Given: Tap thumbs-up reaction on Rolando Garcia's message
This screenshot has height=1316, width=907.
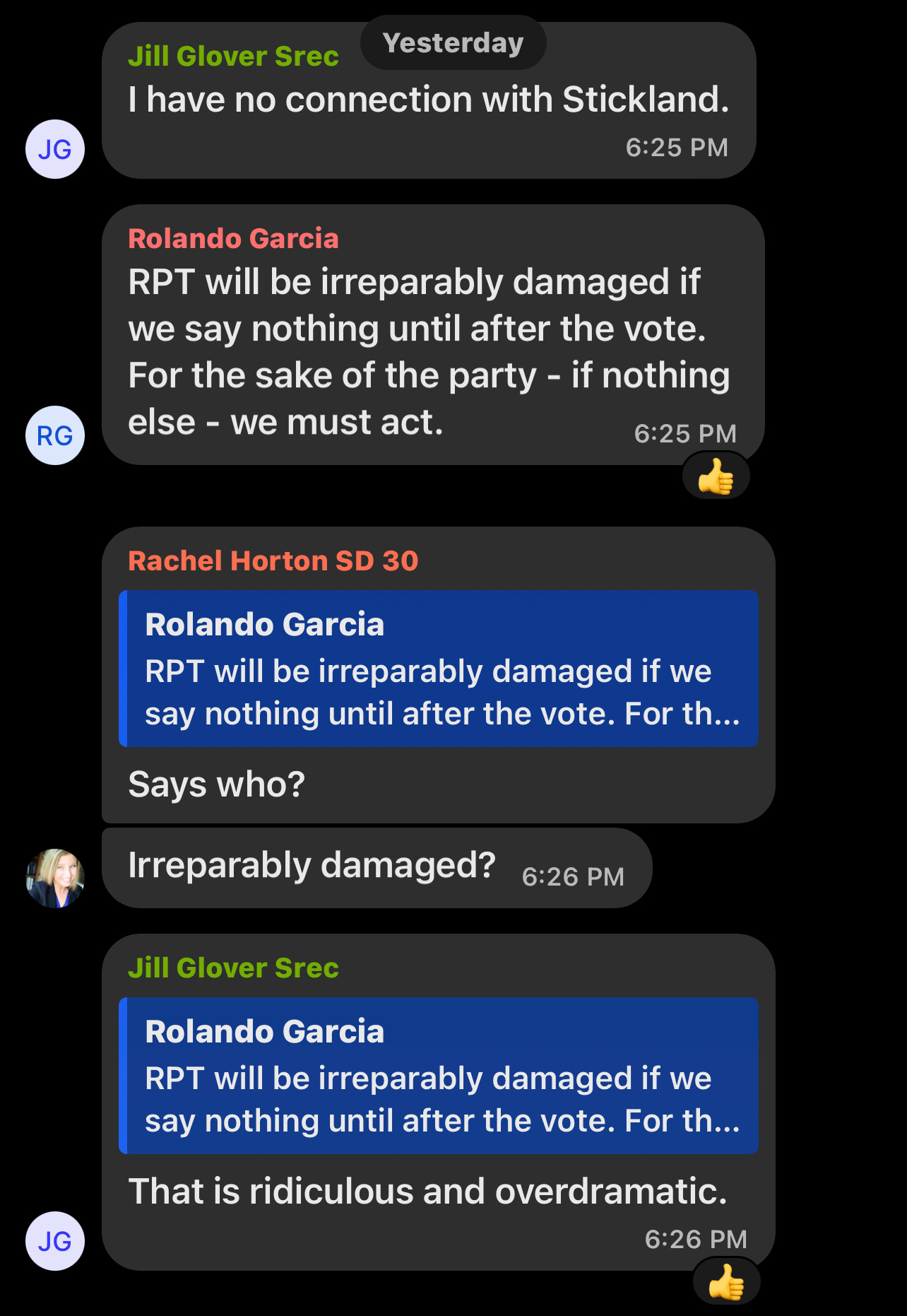Looking at the screenshot, I should [716, 477].
